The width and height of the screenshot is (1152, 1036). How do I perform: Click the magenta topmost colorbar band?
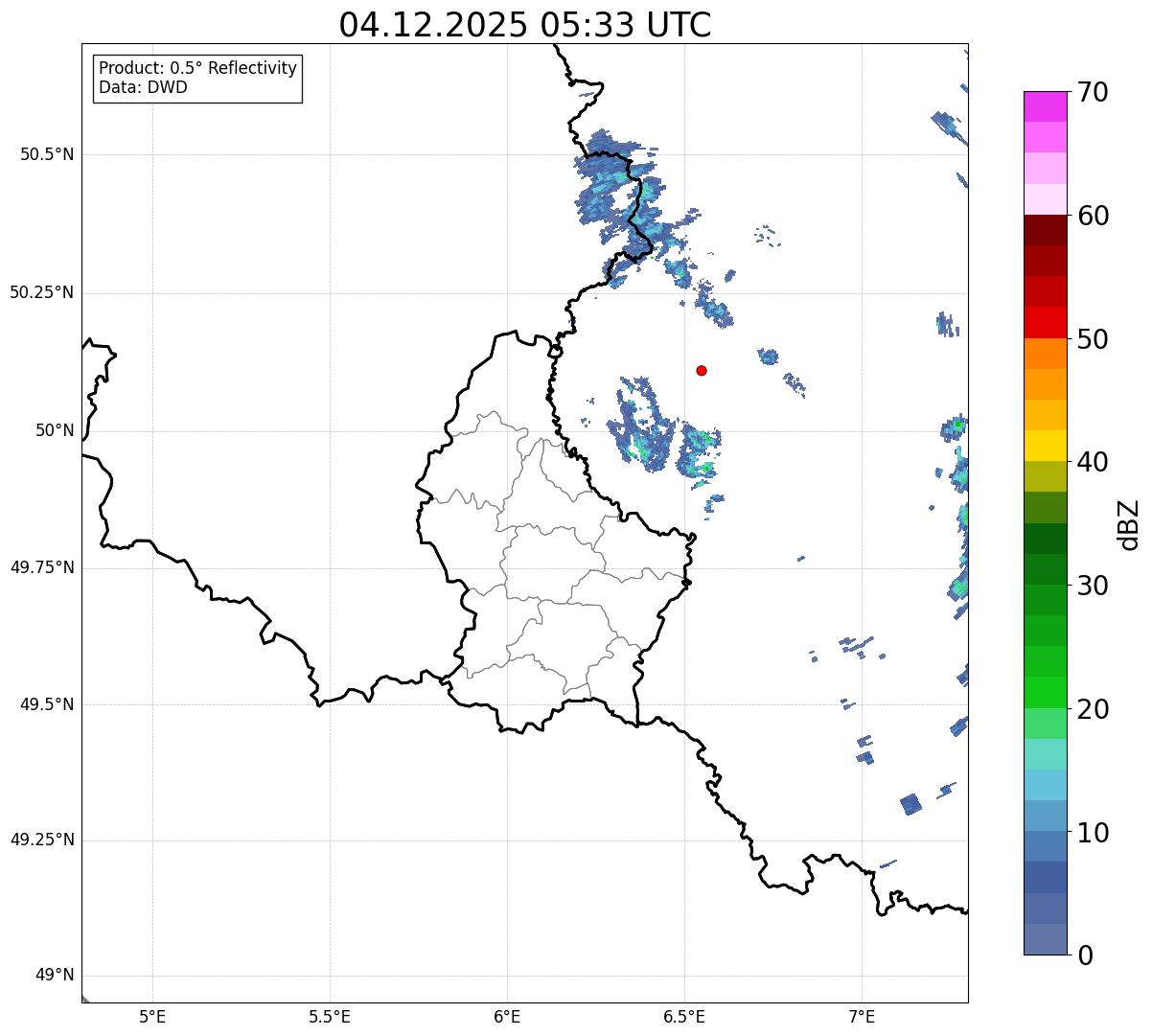coord(1046,106)
